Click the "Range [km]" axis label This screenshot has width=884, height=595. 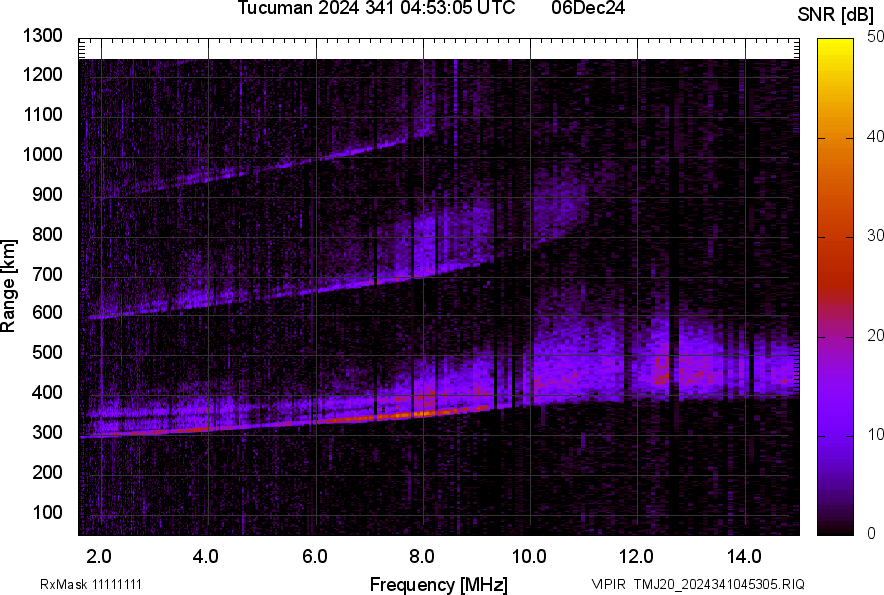8,286
